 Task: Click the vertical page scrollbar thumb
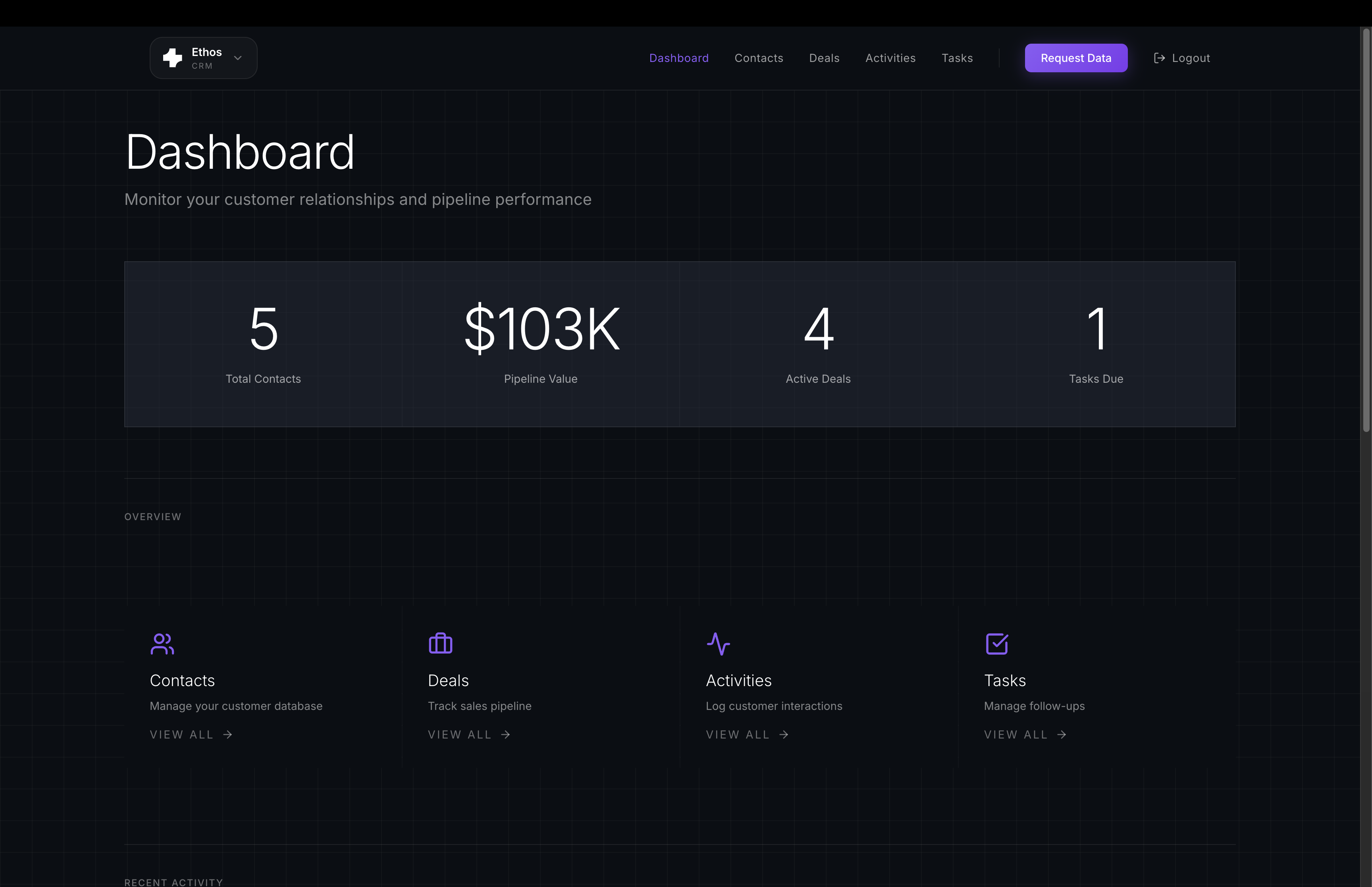(x=1366, y=230)
